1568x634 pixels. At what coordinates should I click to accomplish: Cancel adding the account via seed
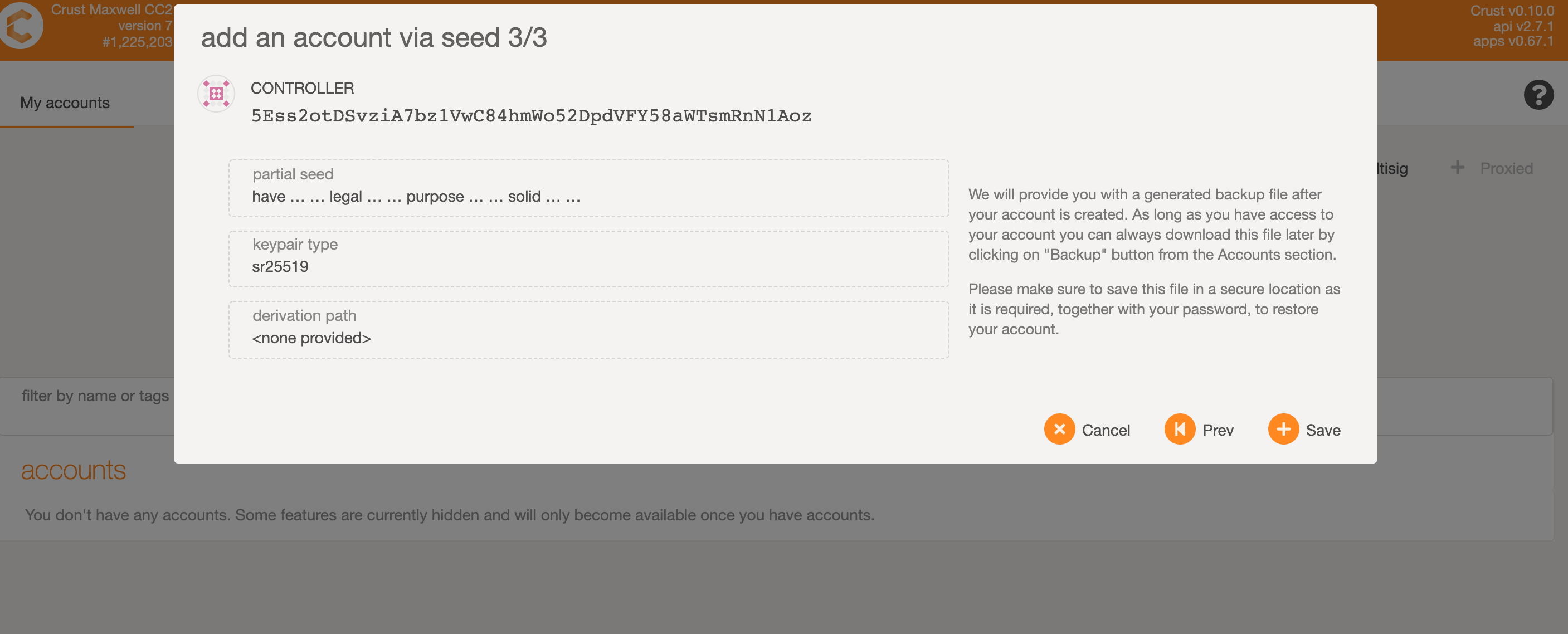click(x=1087, y=430)
